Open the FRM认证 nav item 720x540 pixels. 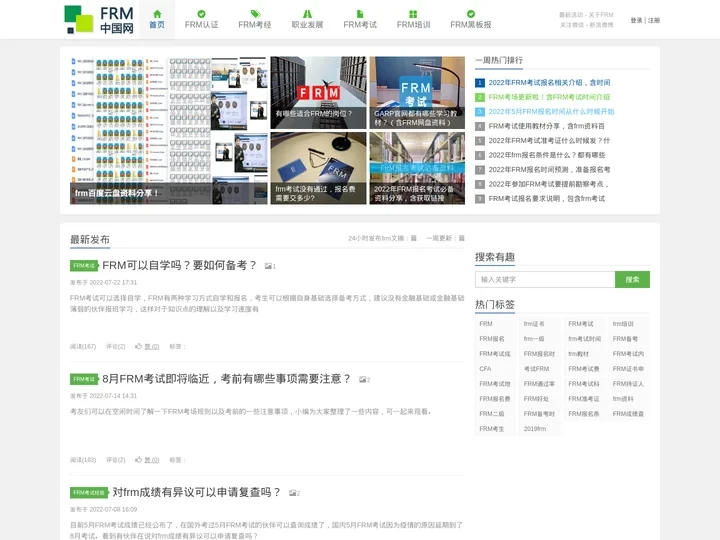click(x=202, y=19)
